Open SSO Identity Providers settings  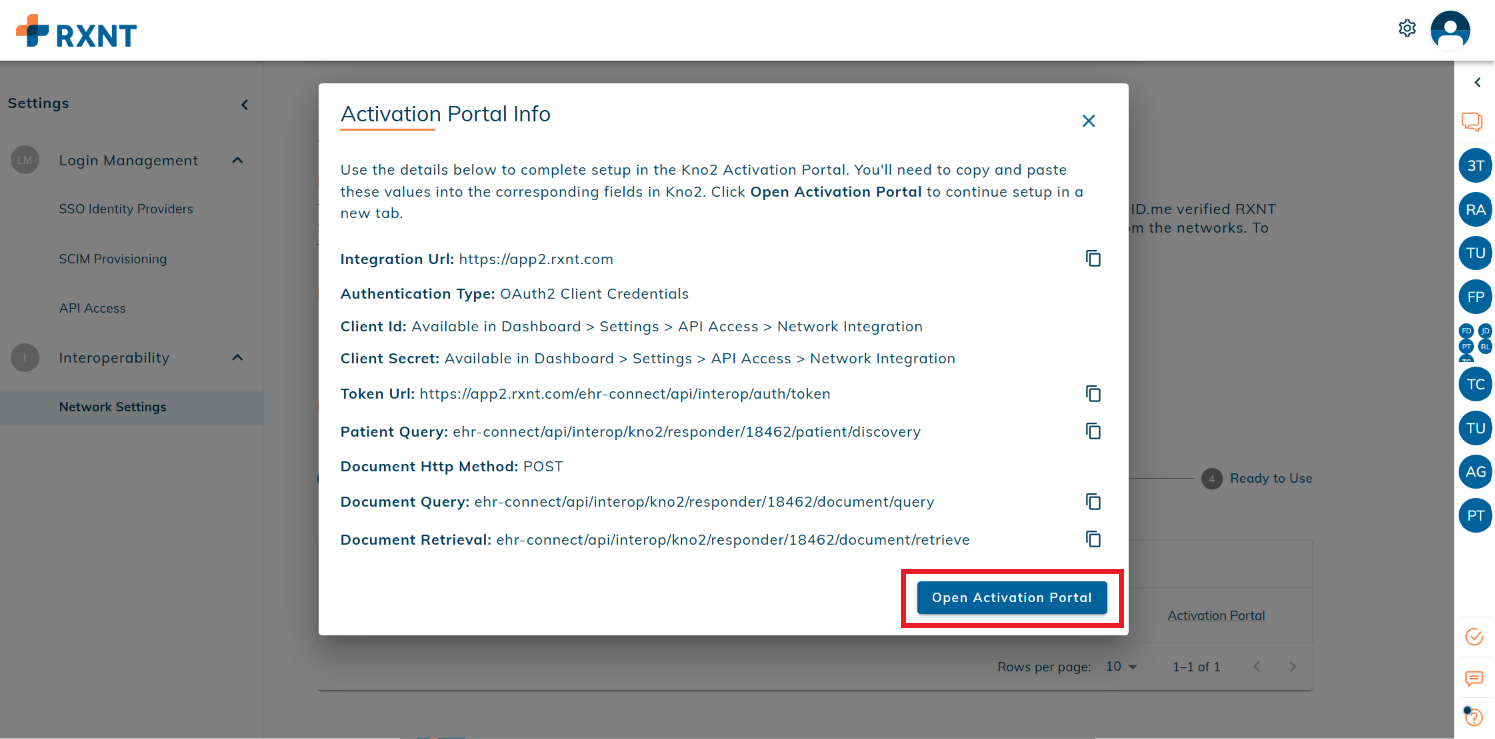coord(126,209)
